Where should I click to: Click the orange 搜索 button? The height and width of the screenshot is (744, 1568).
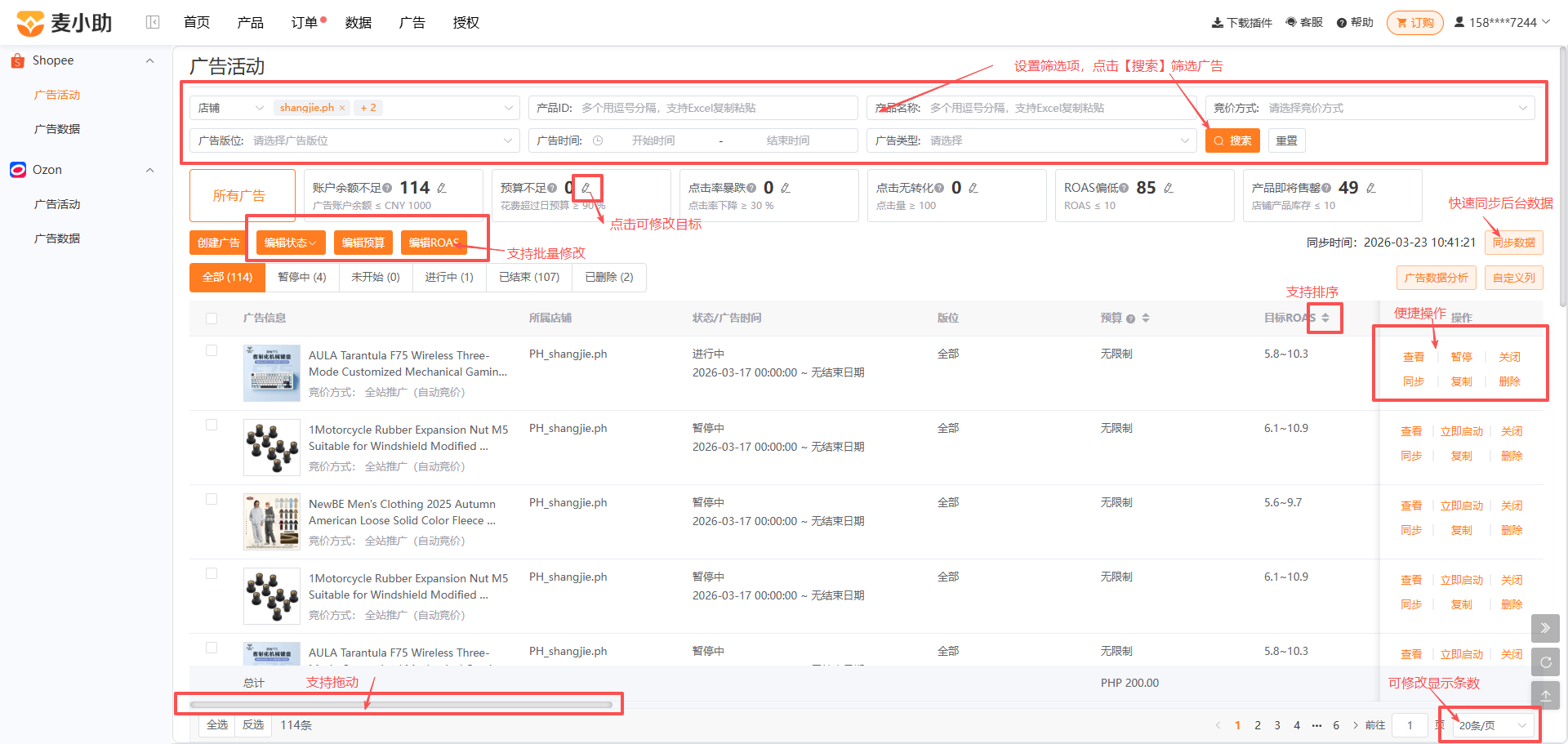click(1232, 140)
